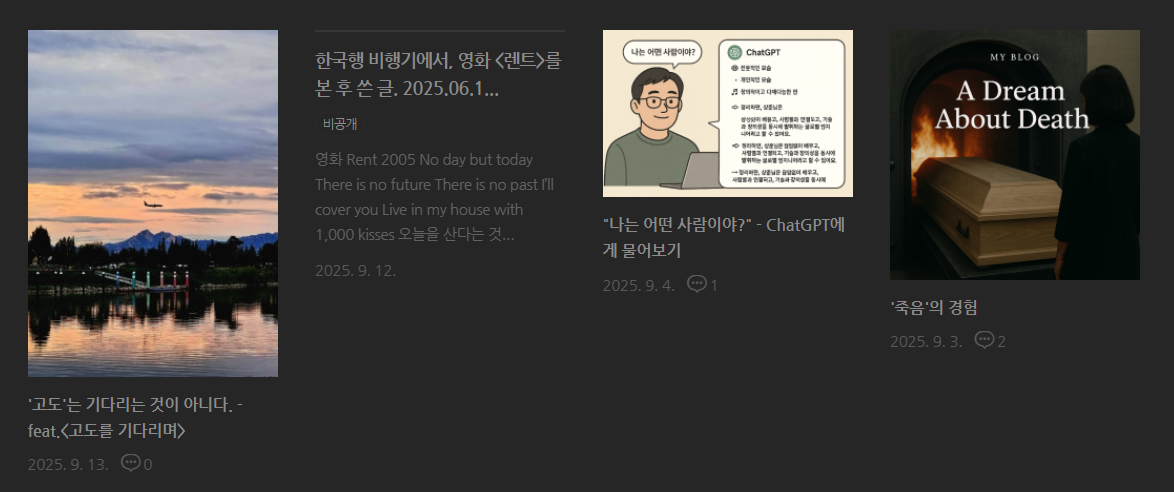Click the 비공개 private badge
This screenshot has width=1174, height=492.
(x=340, y=124)
